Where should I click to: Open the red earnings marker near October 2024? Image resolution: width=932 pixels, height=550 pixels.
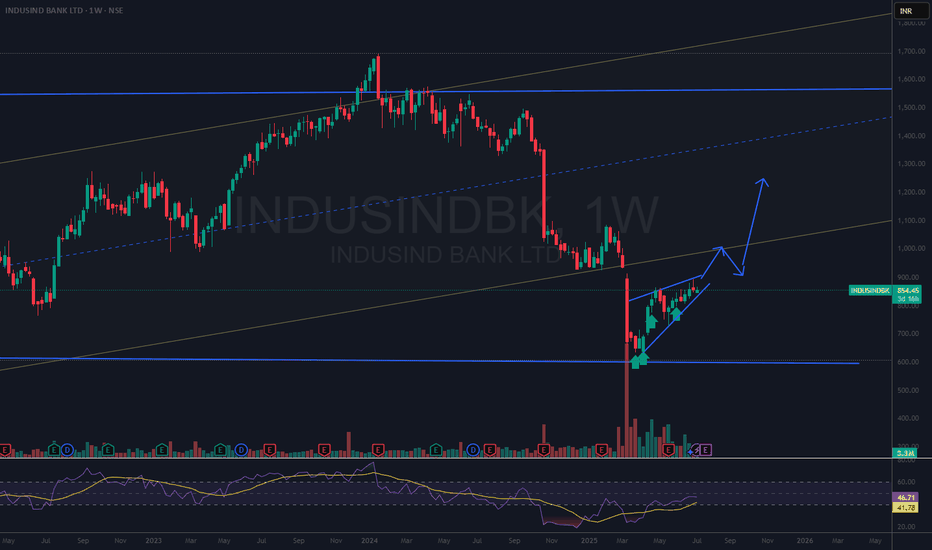(543, 450)
